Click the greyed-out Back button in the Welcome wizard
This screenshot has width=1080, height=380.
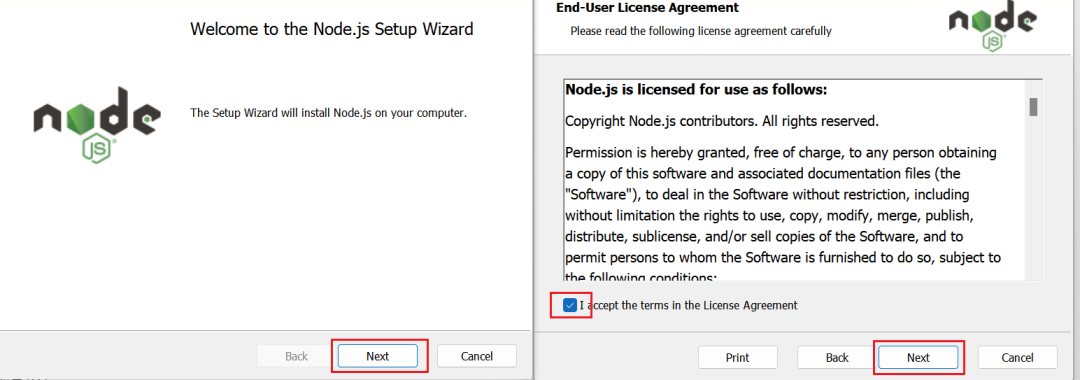coord(296,356)
